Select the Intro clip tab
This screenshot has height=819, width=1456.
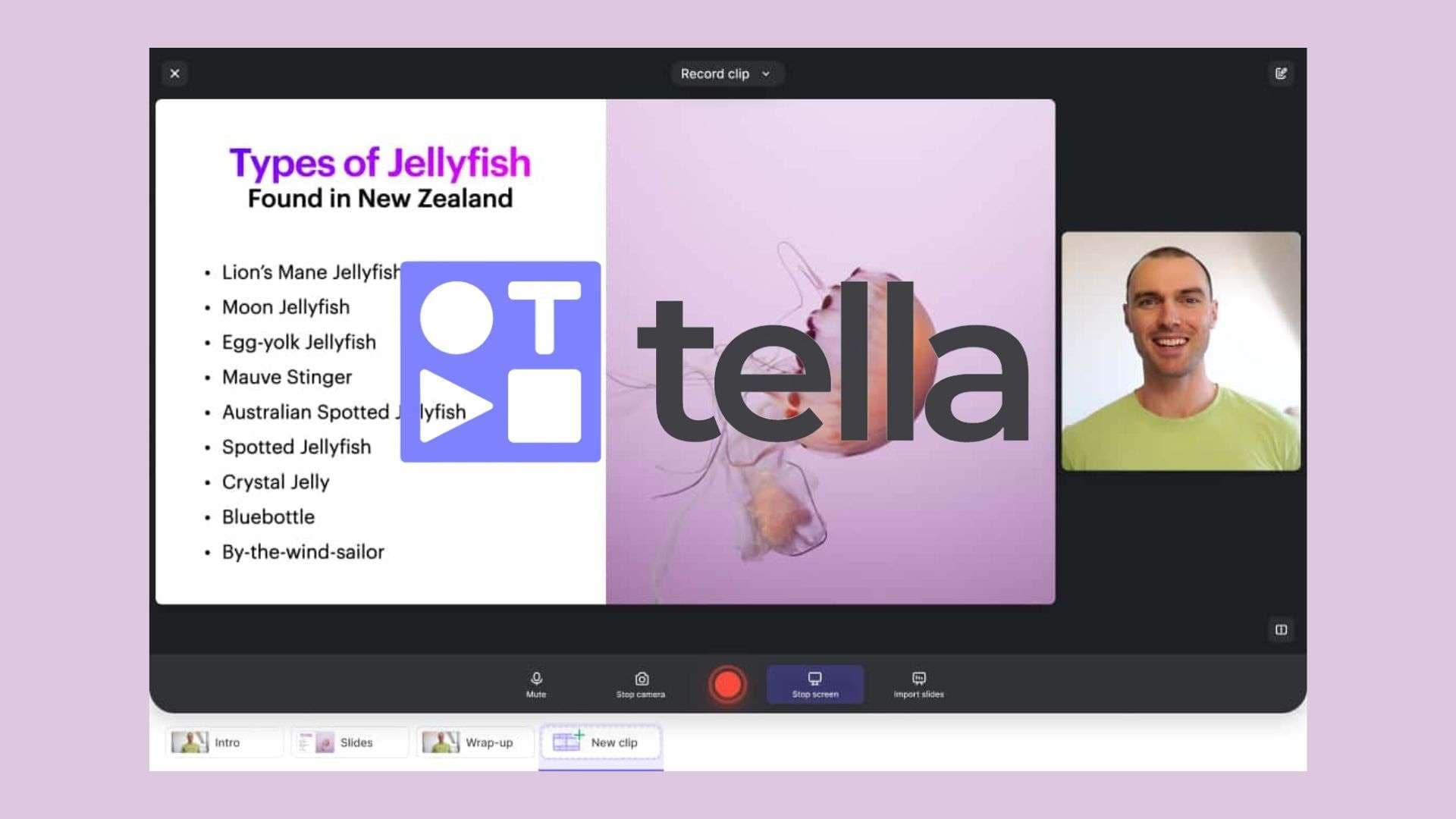tap(224, 742)
